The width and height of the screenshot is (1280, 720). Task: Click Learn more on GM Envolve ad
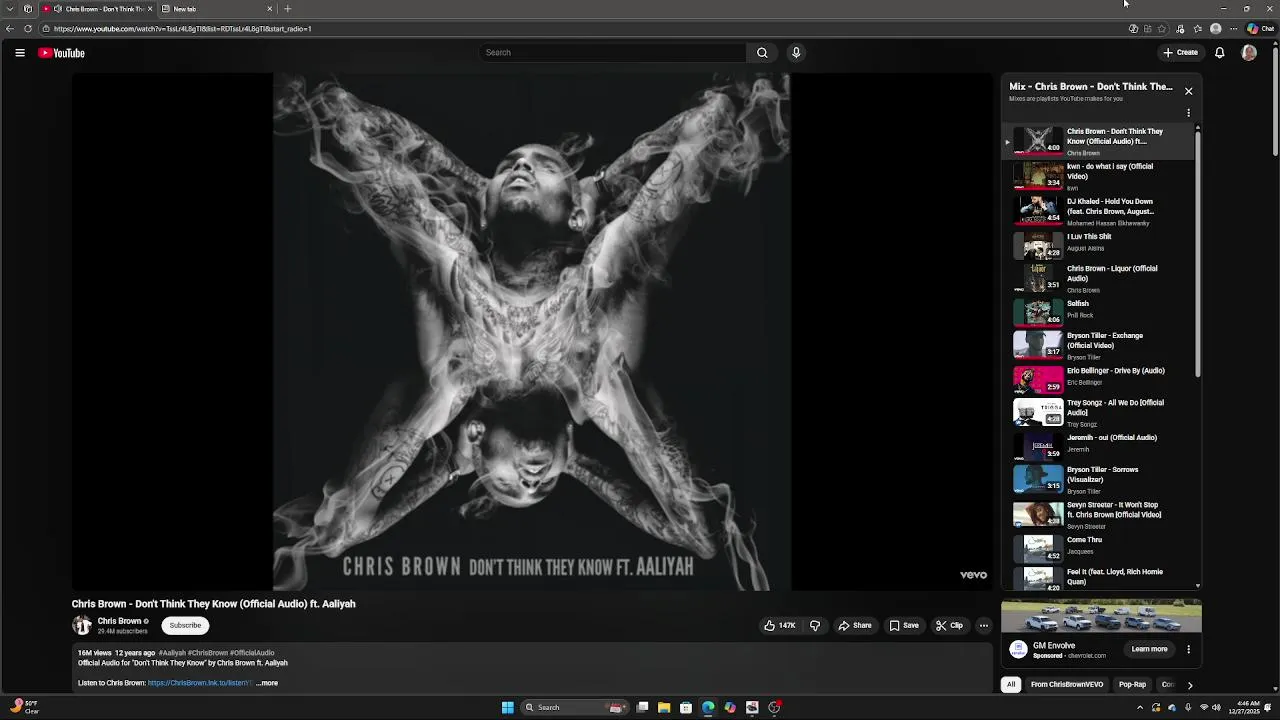1149,650
